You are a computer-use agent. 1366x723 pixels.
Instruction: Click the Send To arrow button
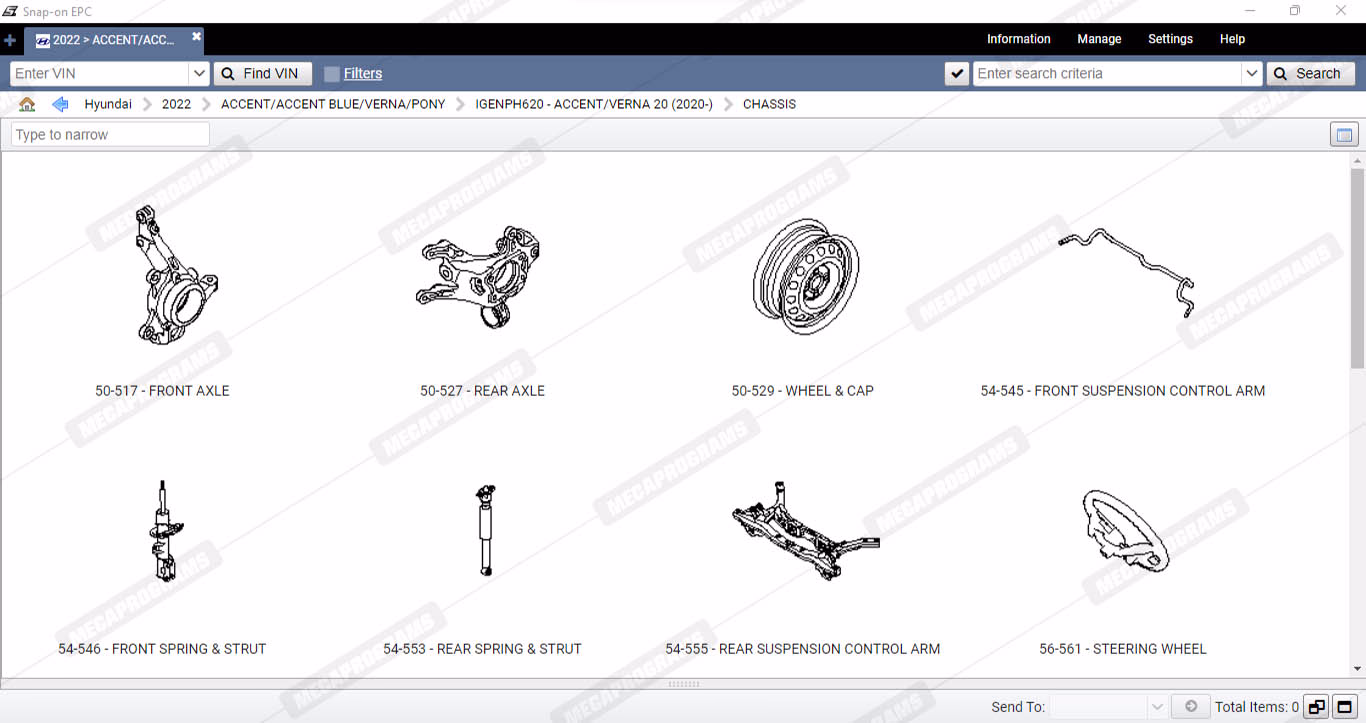click(1190, 707)
